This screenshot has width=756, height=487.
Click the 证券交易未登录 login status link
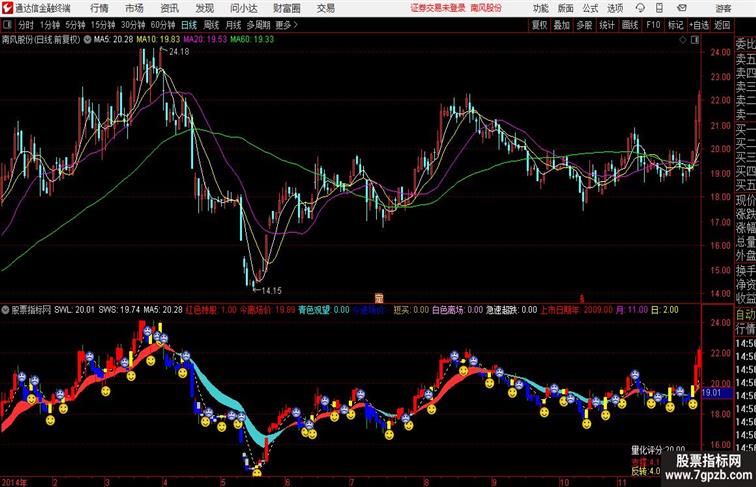click(438, 8)
